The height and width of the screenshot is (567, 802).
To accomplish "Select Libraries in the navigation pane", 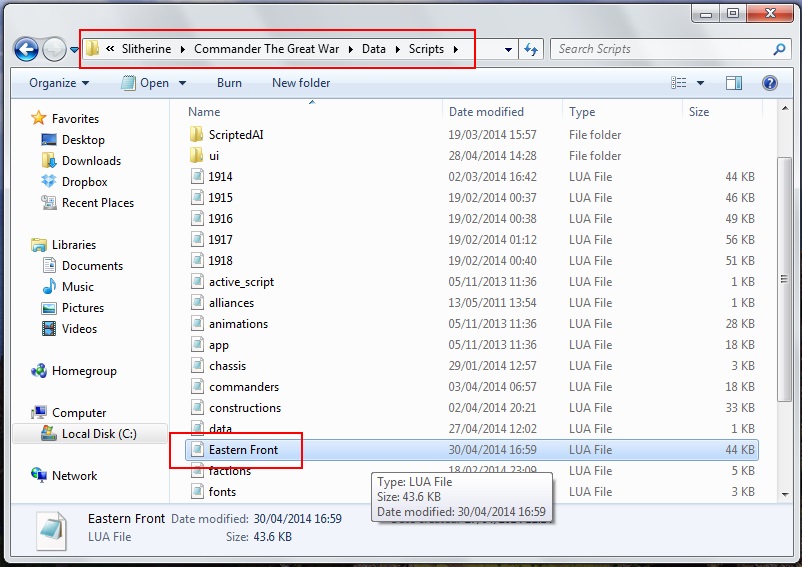I will 74,244.
